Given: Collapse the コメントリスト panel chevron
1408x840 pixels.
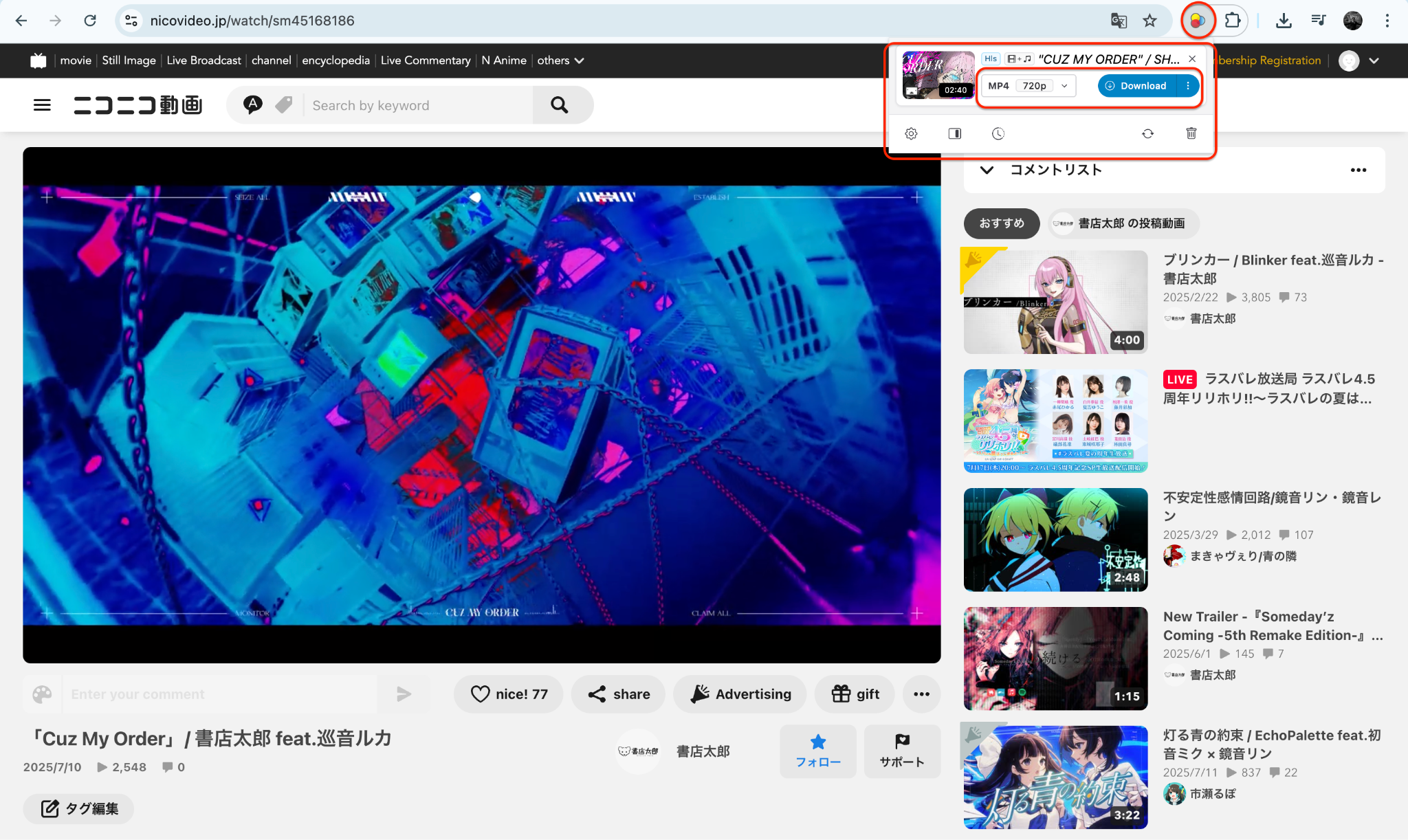Looking at the screenshot, I should [x=987, y=170].
